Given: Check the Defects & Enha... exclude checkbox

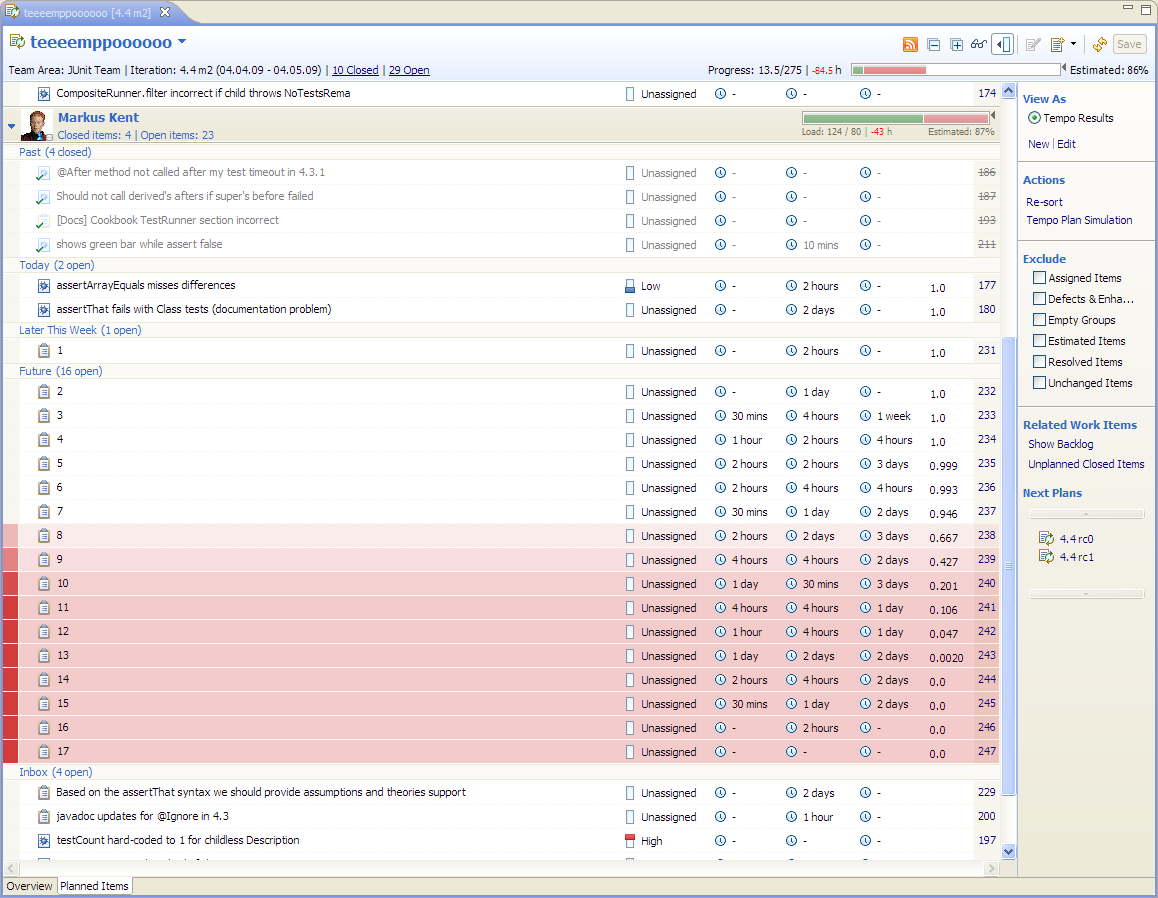Looking at the screenshot, I should [1039, 298].
